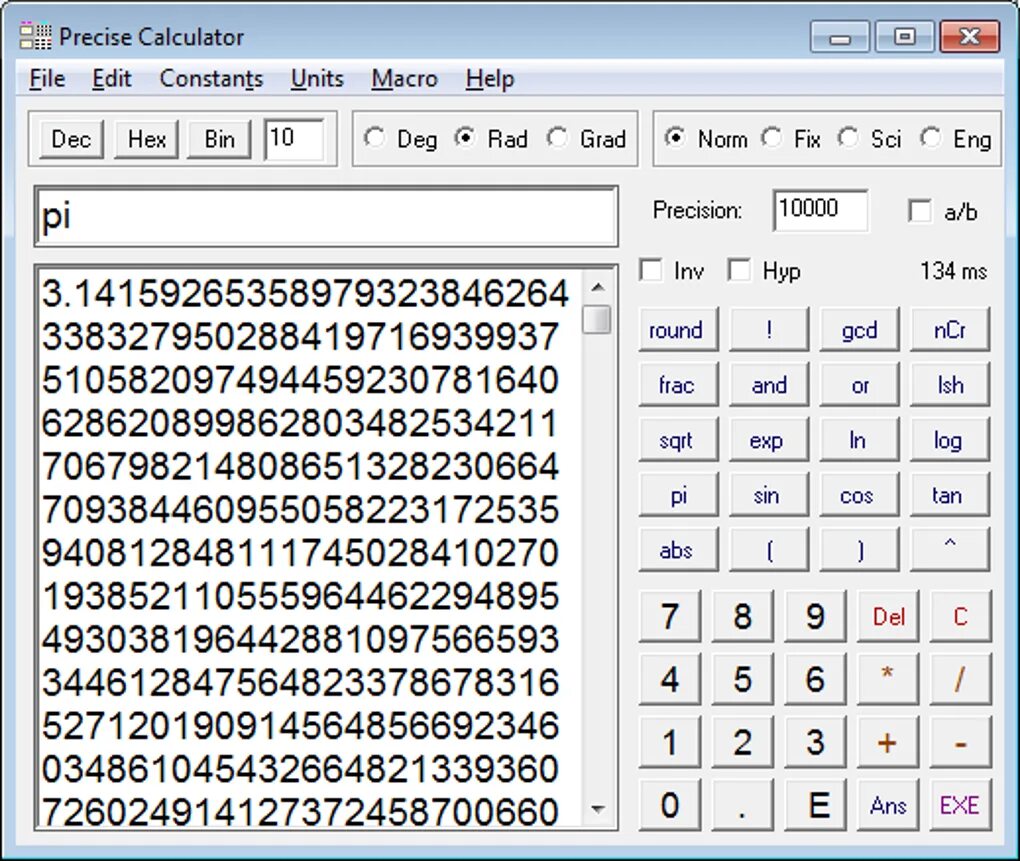1020x861 pixels.
Task: Click the plus + button
Action: pos(888,742)
